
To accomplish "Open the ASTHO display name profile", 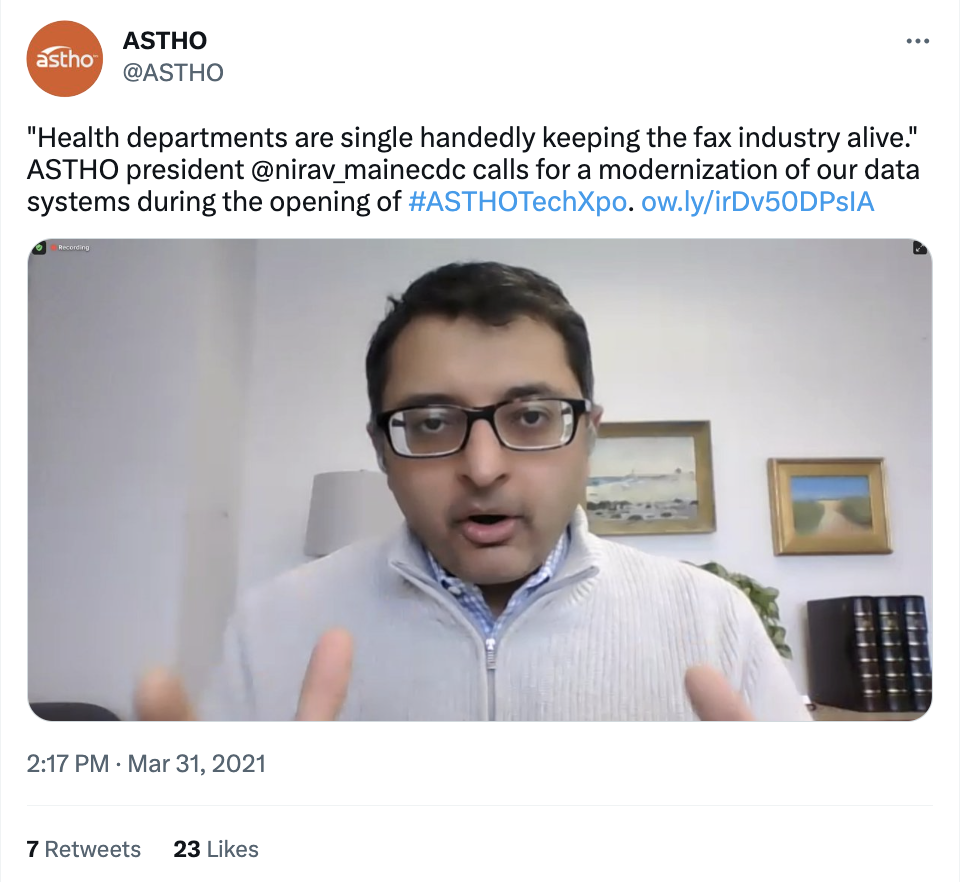I will click(x=165, y=41).
